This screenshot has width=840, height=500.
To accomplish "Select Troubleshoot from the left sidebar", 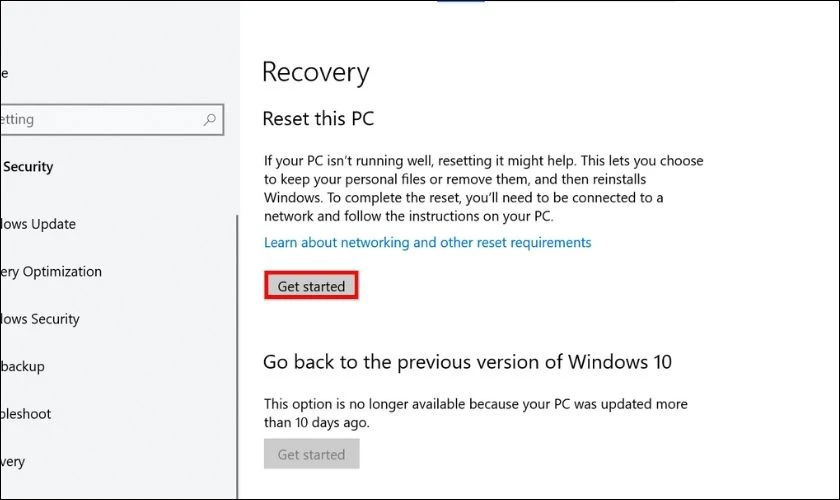I will pyautogui.click(x=26, y=414).
